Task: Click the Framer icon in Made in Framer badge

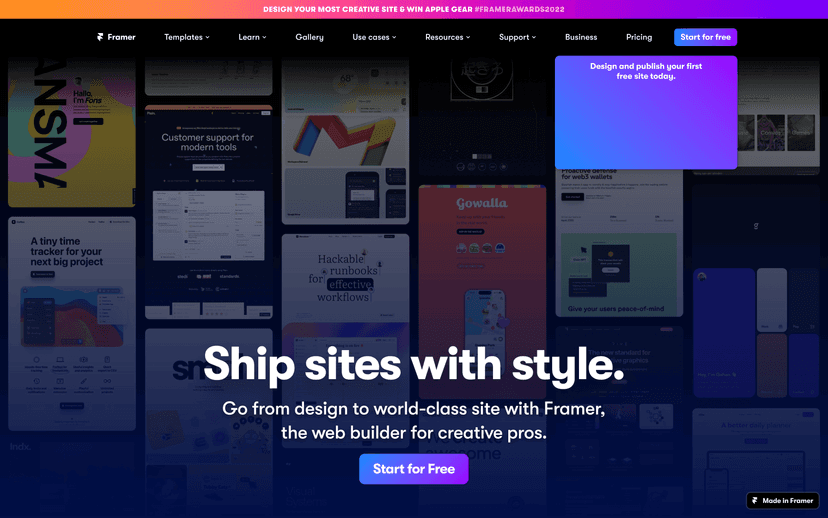Action: coord(755,501)
